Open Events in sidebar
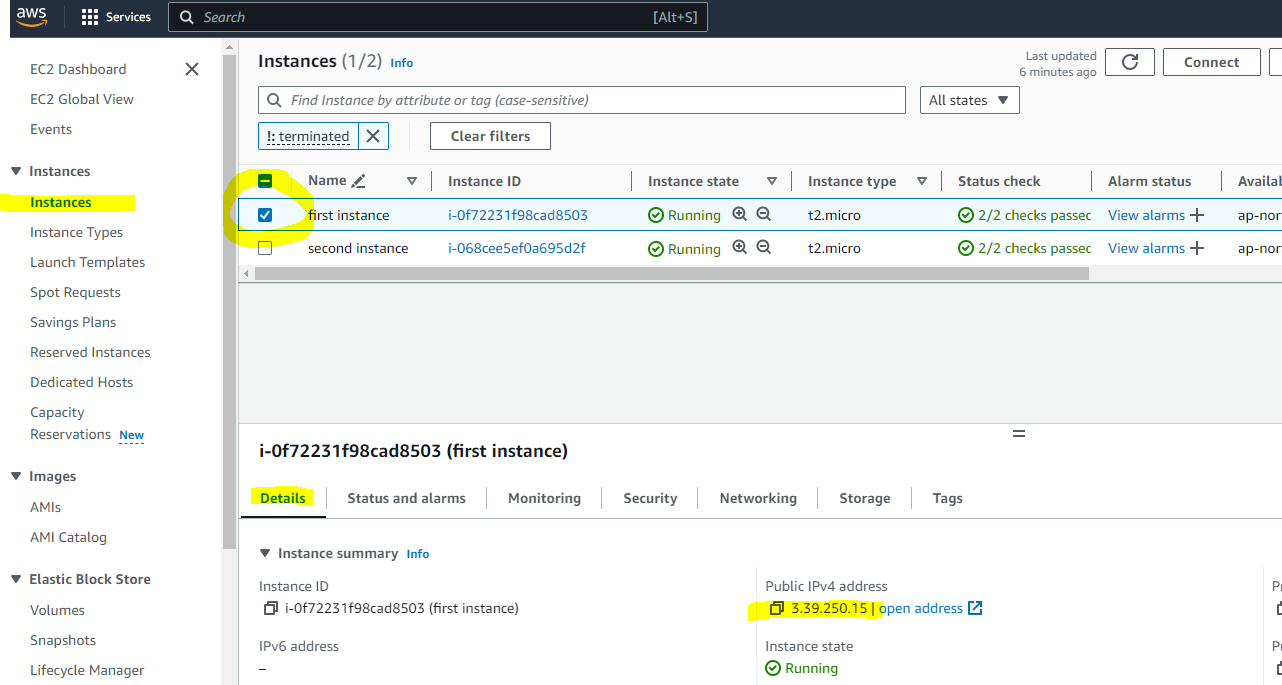This screenshot has height=685, width=1282. coord(51,129)
